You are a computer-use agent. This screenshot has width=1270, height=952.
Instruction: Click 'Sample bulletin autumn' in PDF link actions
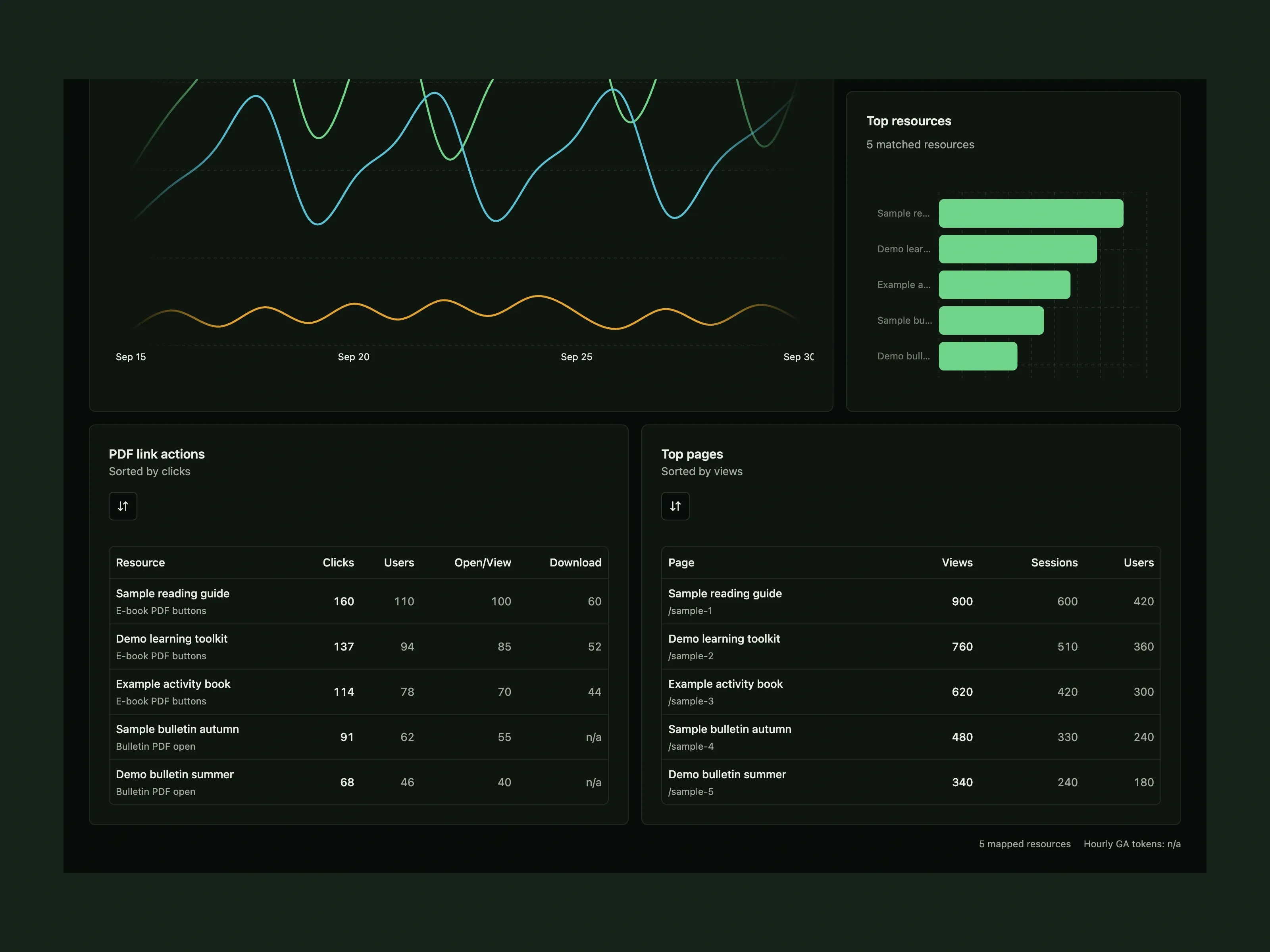pos(177,729)
